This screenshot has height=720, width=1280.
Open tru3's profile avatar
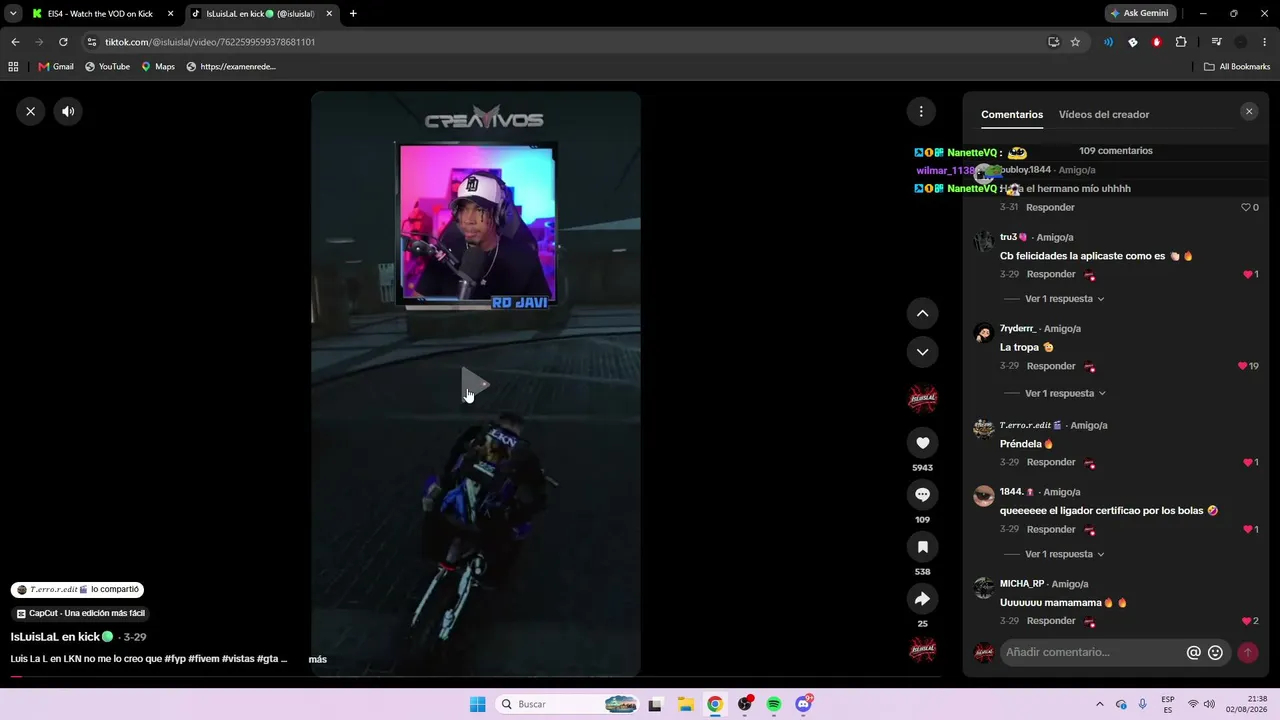tap(984, 241)
